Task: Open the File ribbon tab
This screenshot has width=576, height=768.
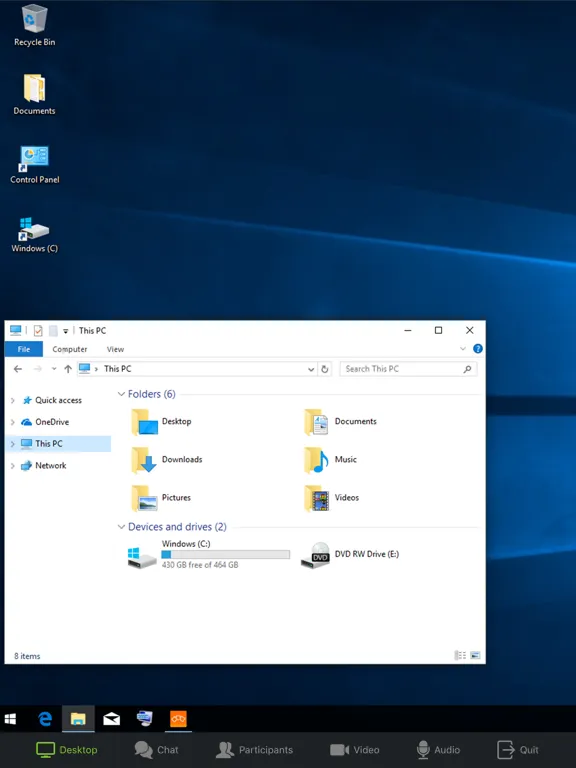Action: tap(24, 349)
